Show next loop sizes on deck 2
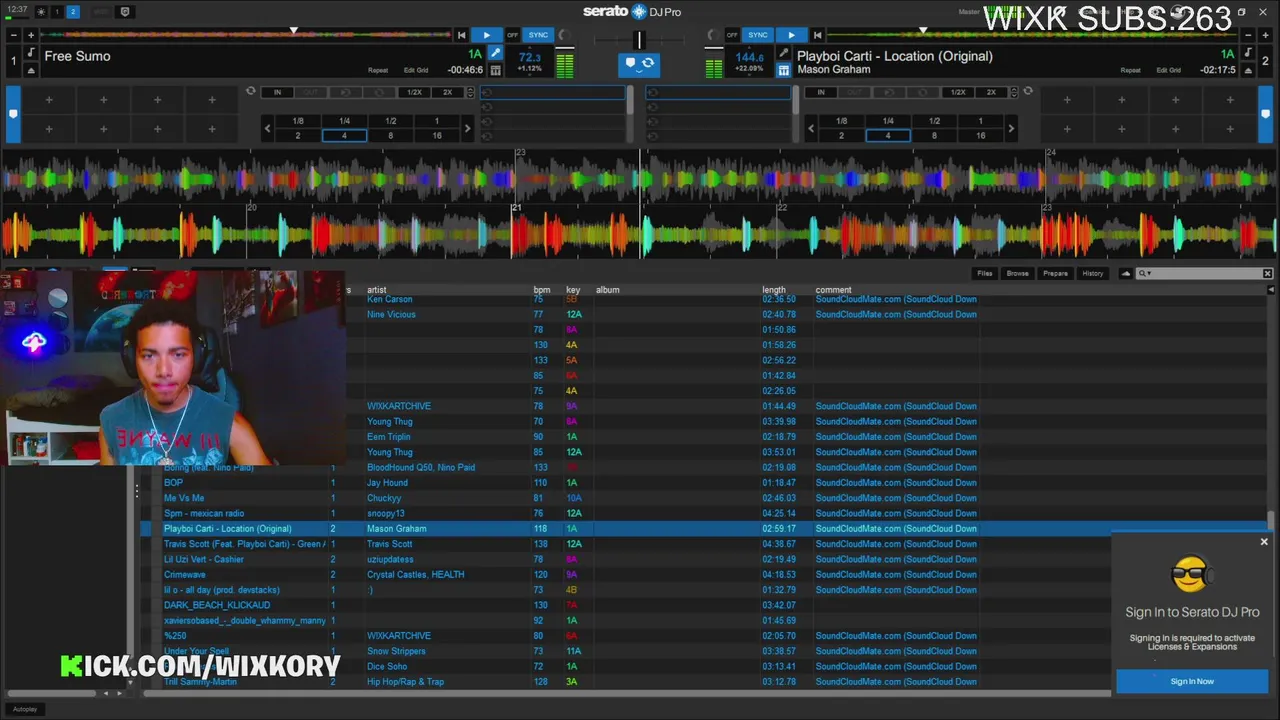Screen dimensions: 1280x720 coord(1011,128)
